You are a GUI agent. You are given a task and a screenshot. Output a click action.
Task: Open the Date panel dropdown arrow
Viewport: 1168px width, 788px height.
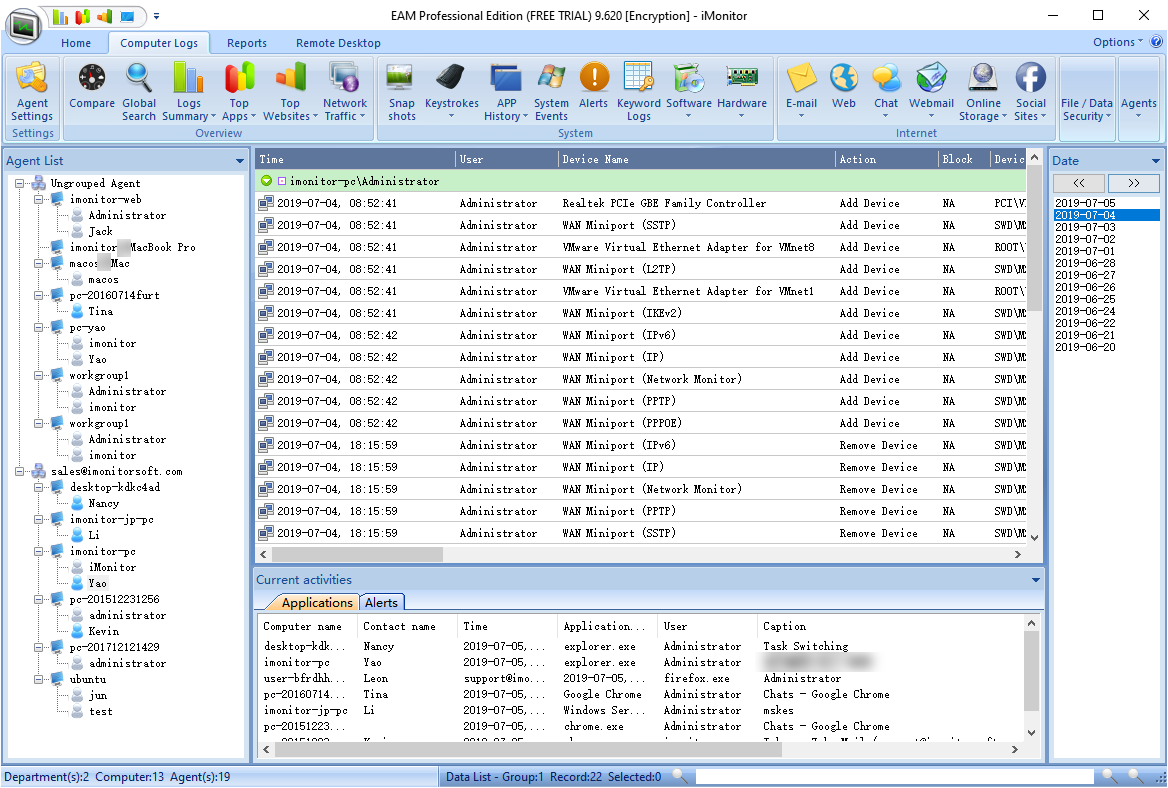[x=1155, y=161]
